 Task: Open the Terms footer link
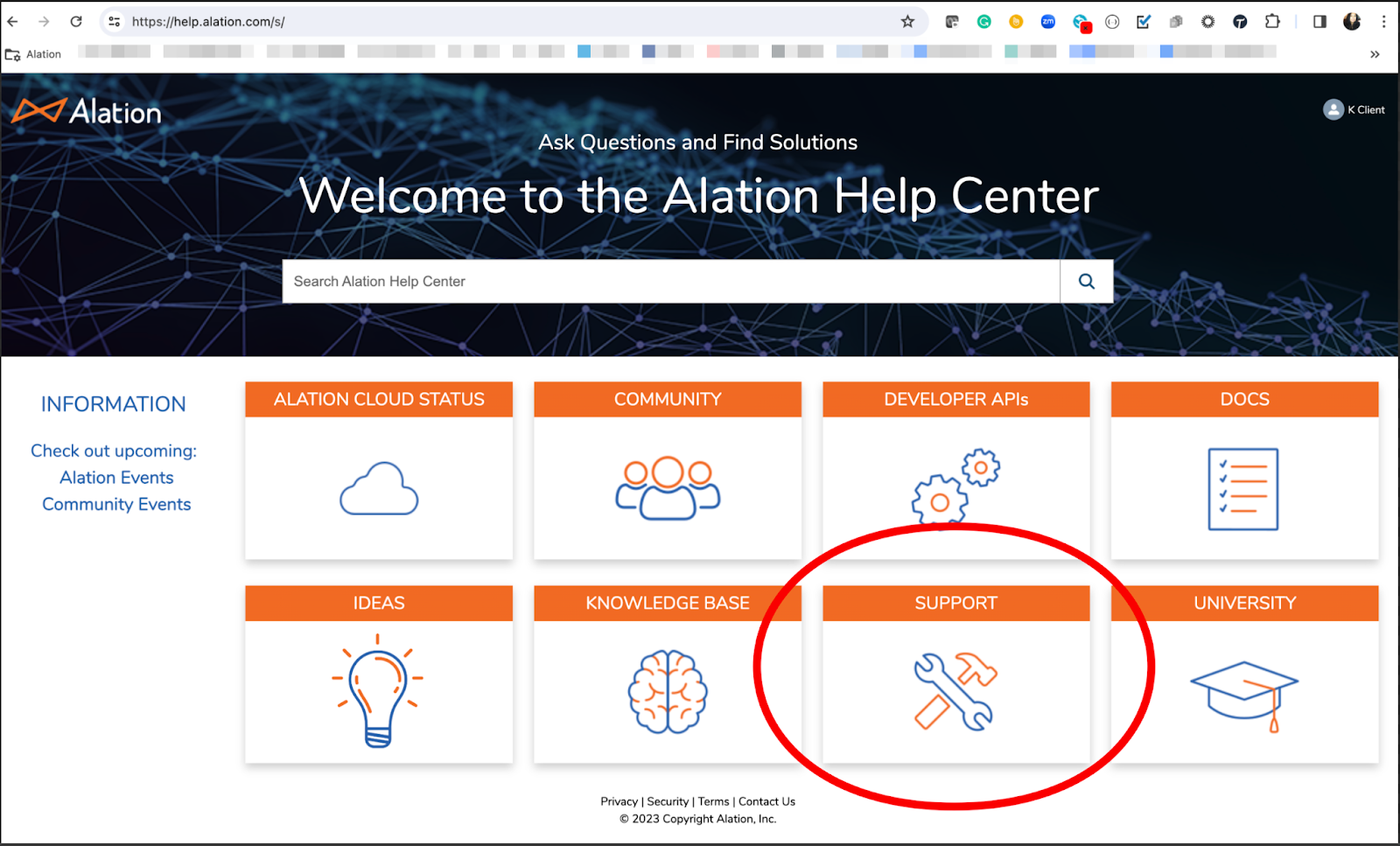pyautogui.click(x=713, y=801)
